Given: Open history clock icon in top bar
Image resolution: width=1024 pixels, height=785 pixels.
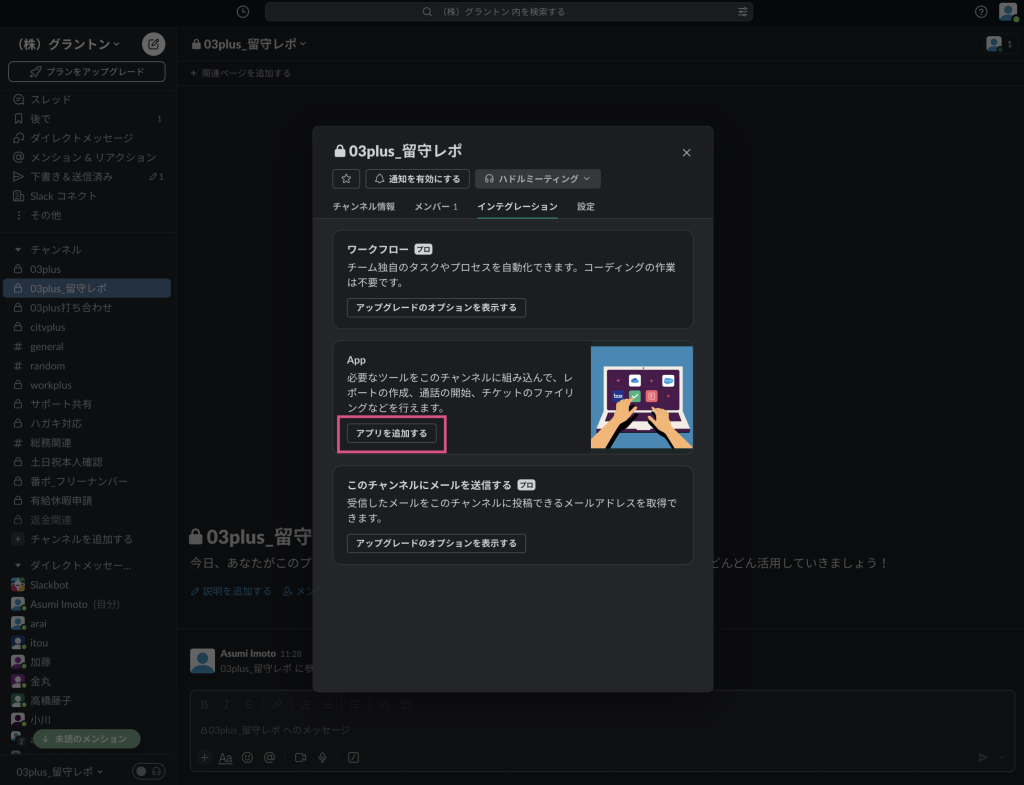Looking at the screenshot, I should [243, 12].
